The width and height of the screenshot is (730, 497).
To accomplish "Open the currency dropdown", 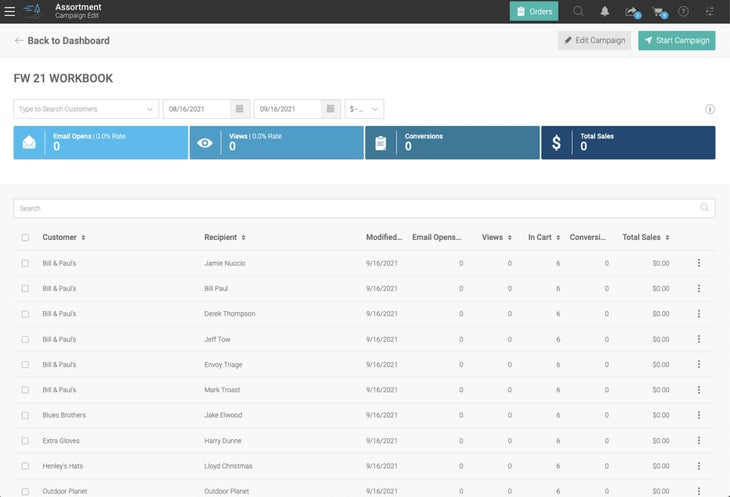I will pyautogui.click(x=364, y=109).
